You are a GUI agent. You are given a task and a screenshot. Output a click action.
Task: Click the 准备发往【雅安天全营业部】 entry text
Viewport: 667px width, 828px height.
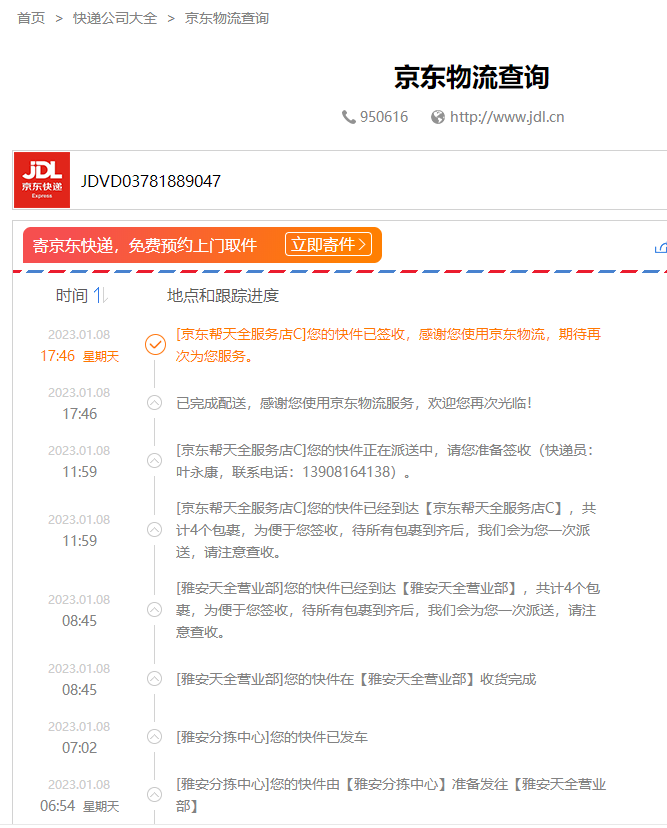click(x=391, y=795)
